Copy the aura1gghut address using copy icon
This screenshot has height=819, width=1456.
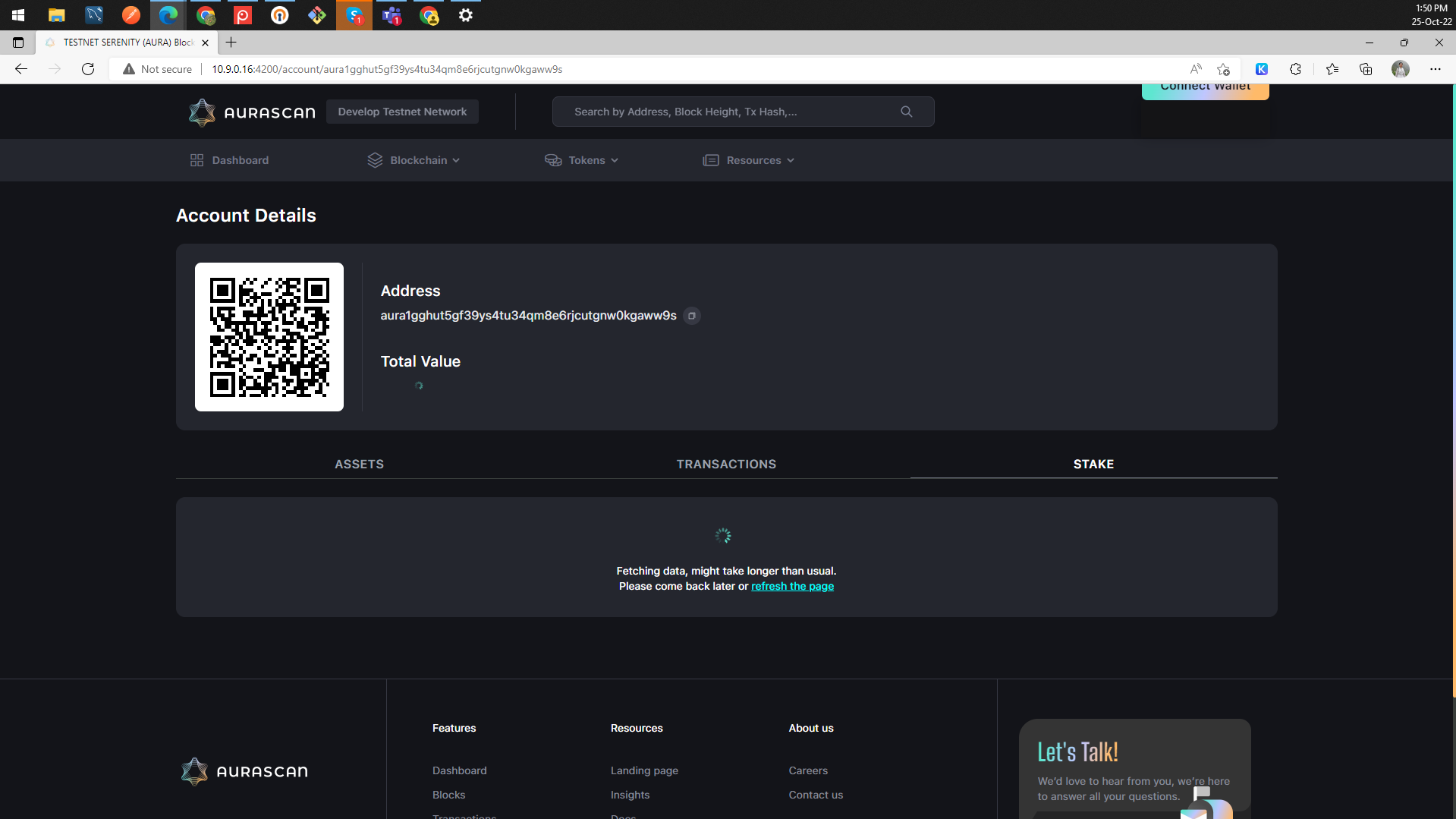point(691,316)
